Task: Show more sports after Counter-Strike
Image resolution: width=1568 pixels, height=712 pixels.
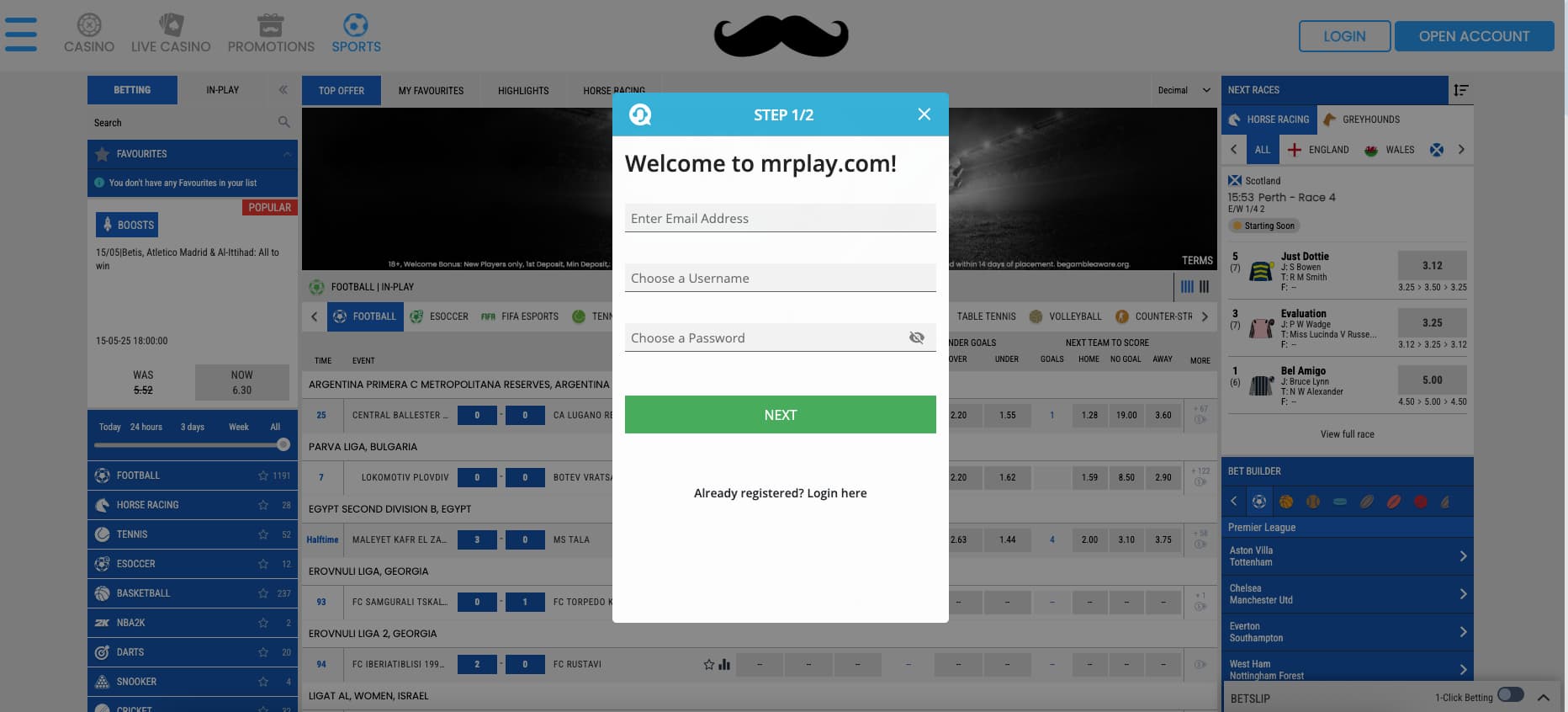Action: click(x=1205, y=316)
